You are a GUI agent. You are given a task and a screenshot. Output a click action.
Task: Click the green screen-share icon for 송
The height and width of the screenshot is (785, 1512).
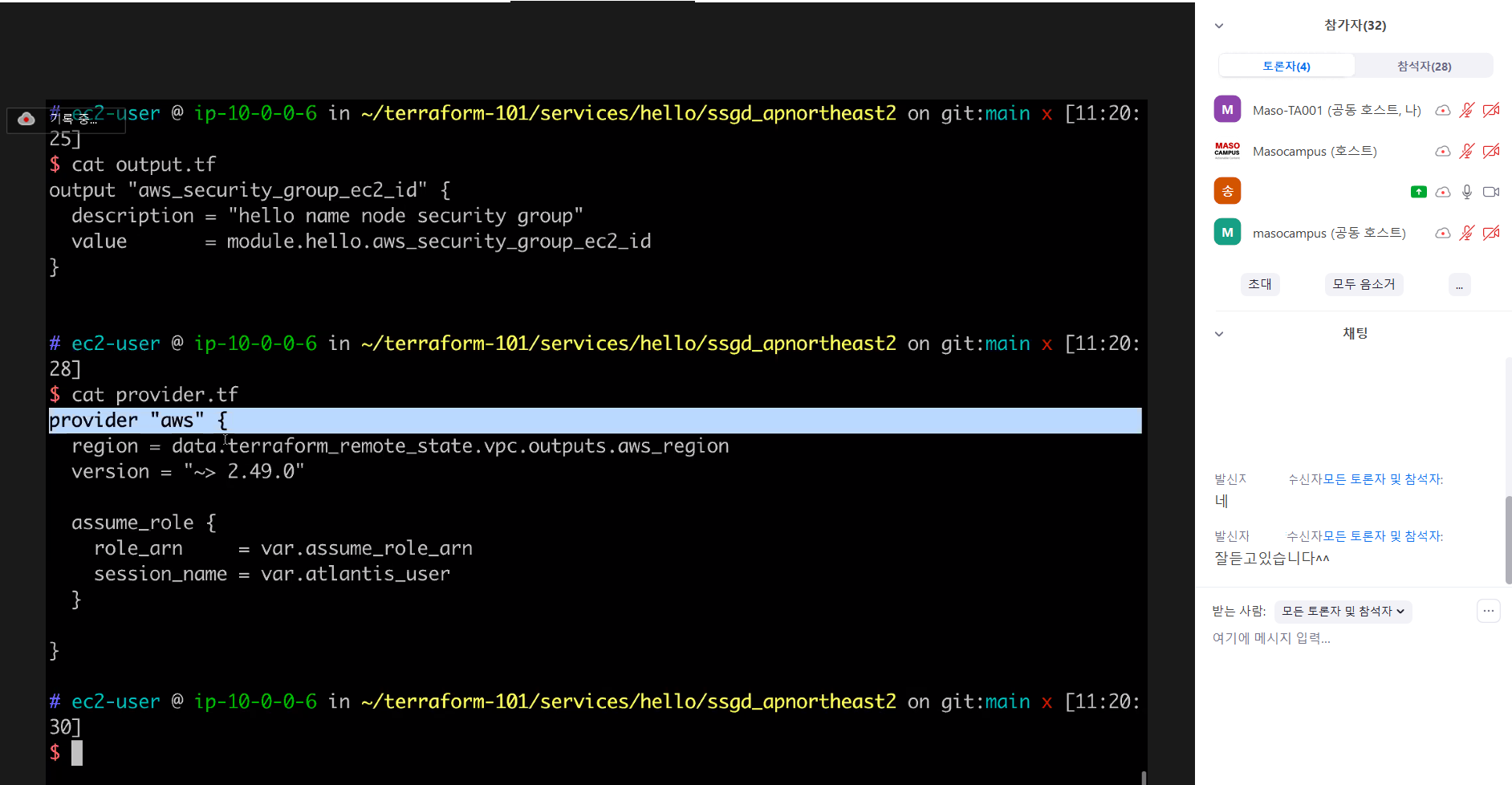[1418, 192]
